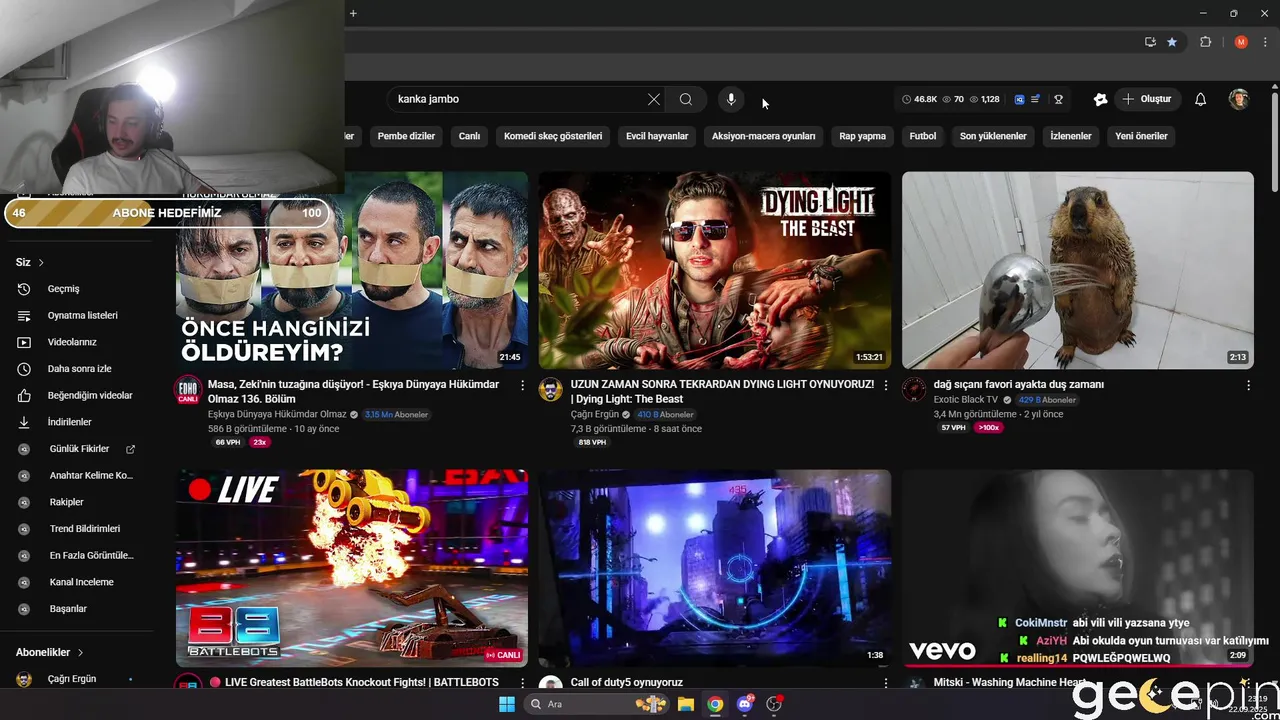The height and width of the screenshot is (720, 1280).
Task: Open options menu for Dying Light video
Action: tap(885, 385)
